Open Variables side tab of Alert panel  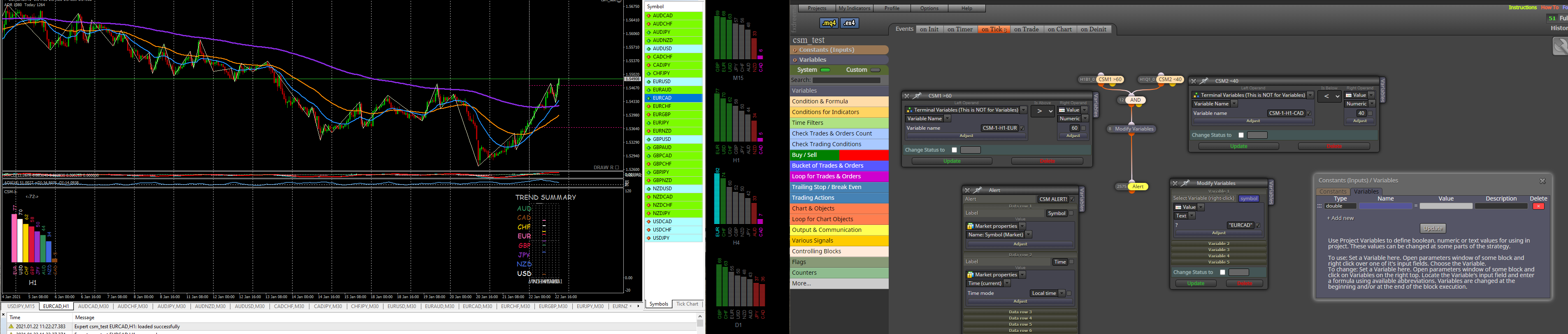1082,200
